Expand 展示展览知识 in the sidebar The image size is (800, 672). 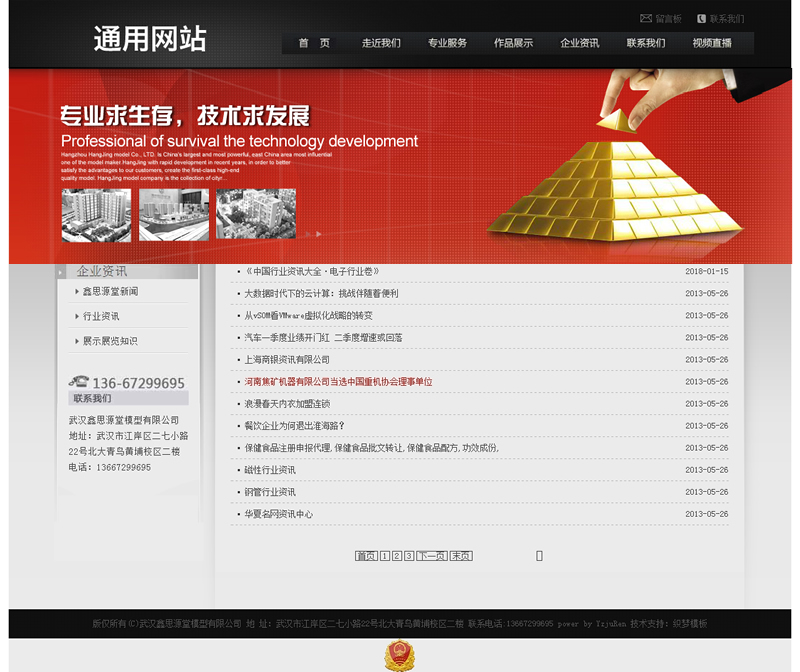[x=110, y=341]
